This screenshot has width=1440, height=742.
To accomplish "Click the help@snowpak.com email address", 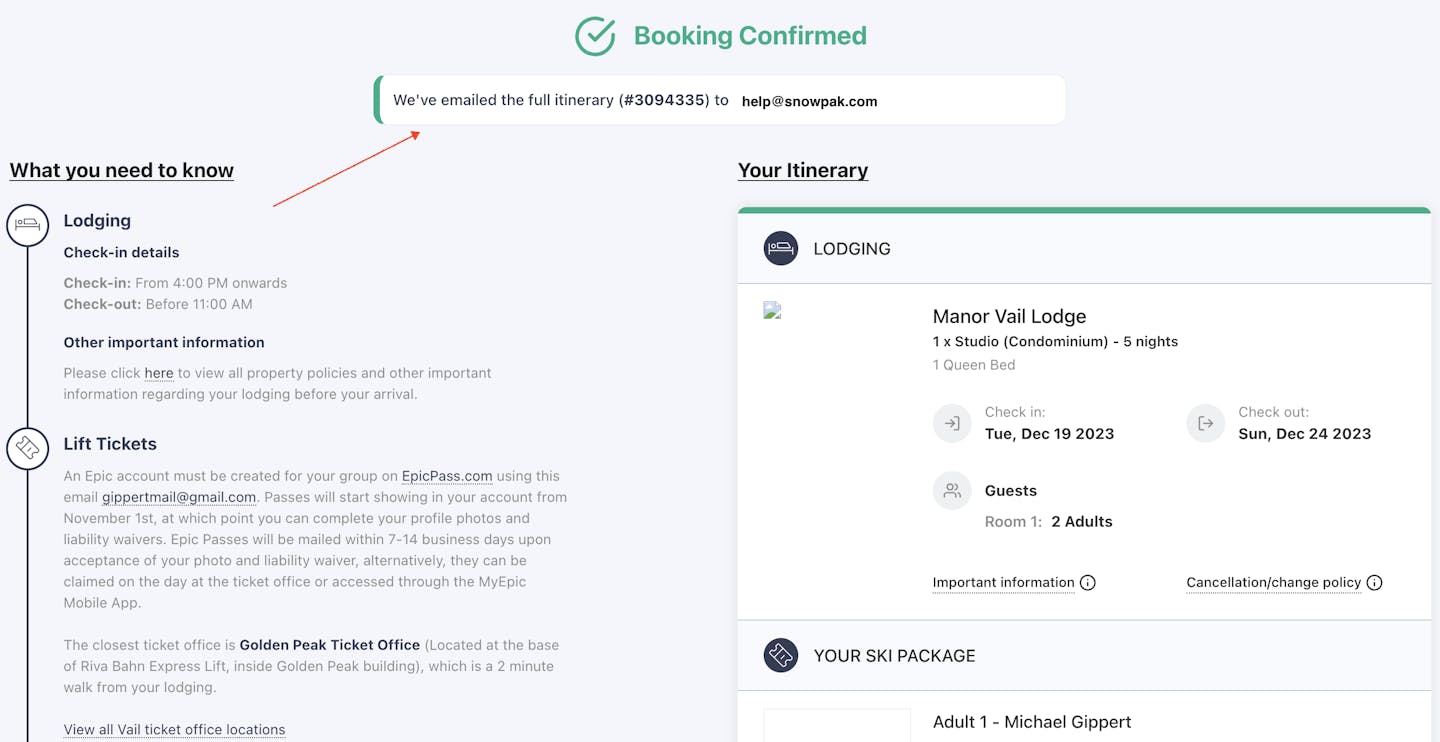I will 809,101.
